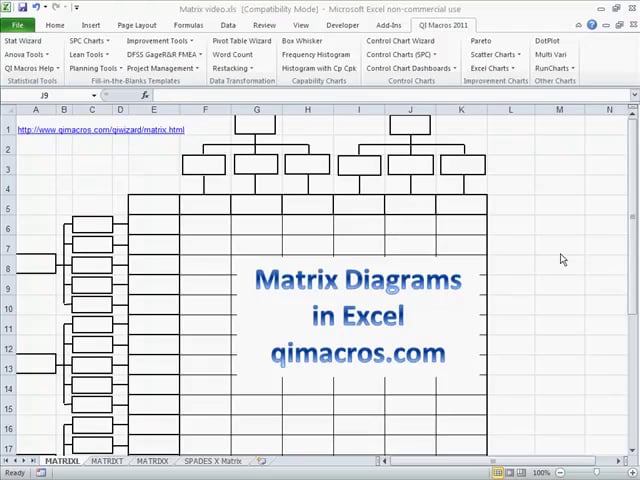Open the File tab

[18, 25]
